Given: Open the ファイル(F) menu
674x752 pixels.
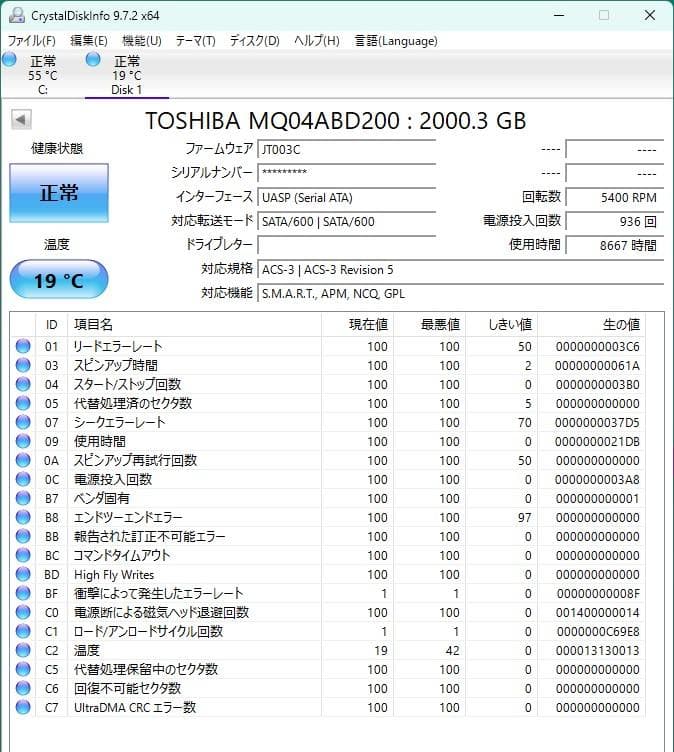Looking at the screenshot, I should (32, 41).
